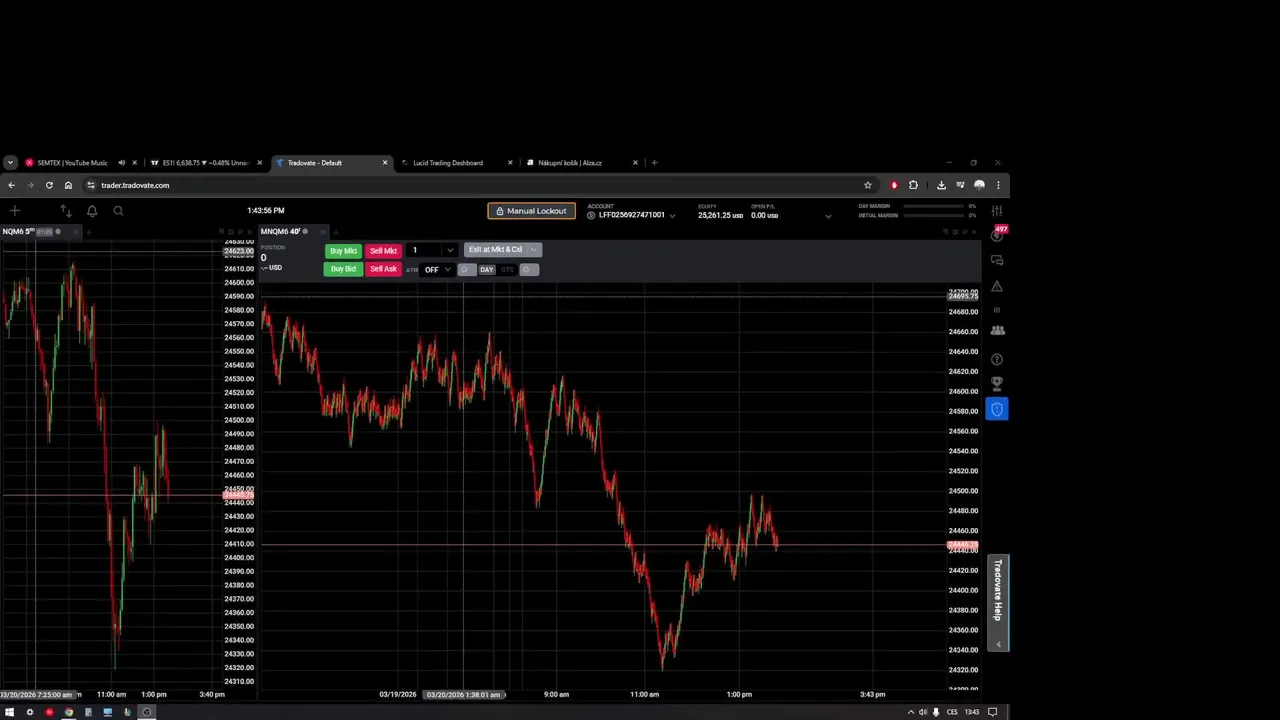This screenshot has height=720, width=1280.
Task: Click Exit at Mkt & Cxl button
Action: tap(495, 249)
